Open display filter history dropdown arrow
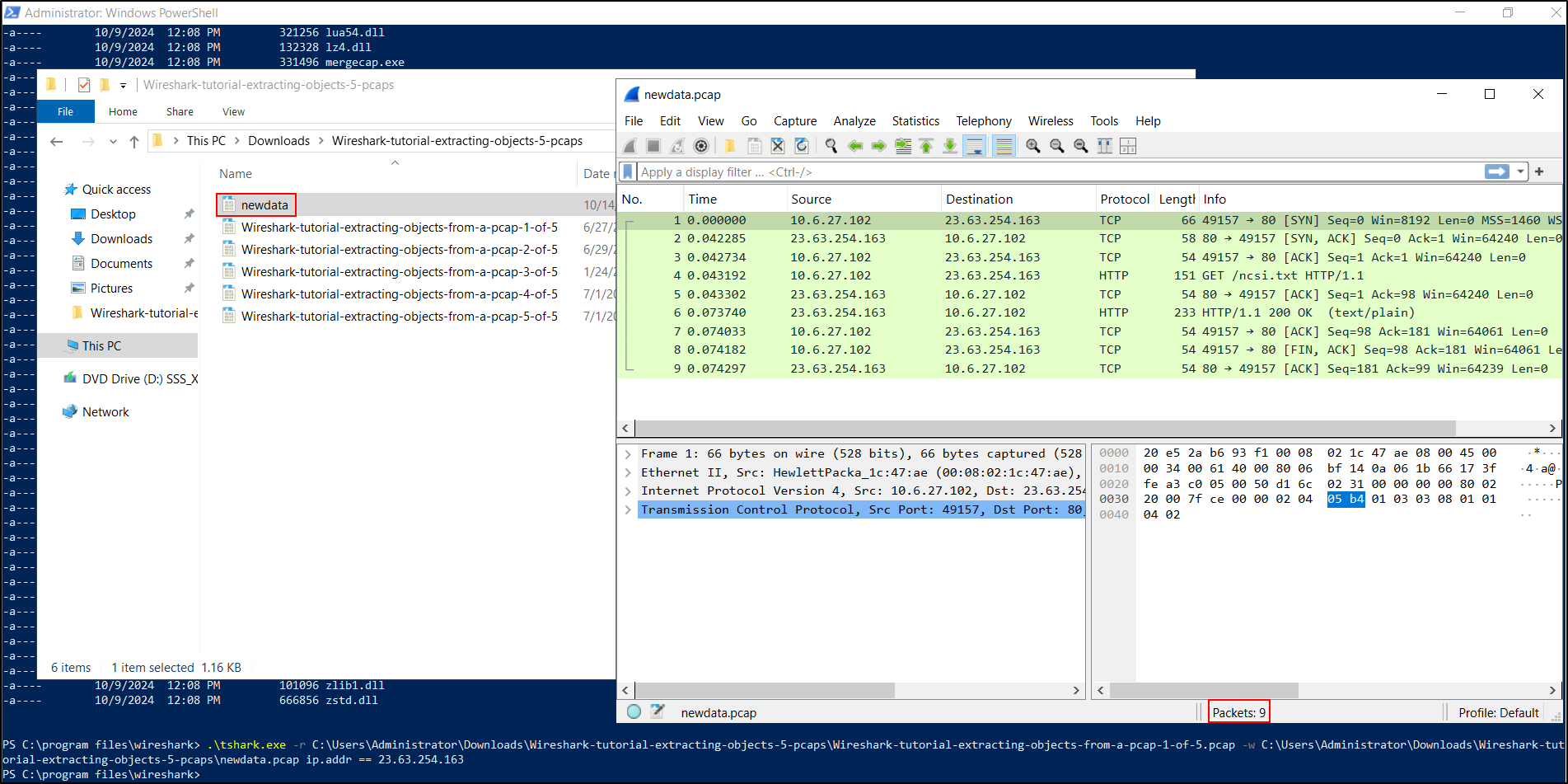 [x=1520, y=171]
